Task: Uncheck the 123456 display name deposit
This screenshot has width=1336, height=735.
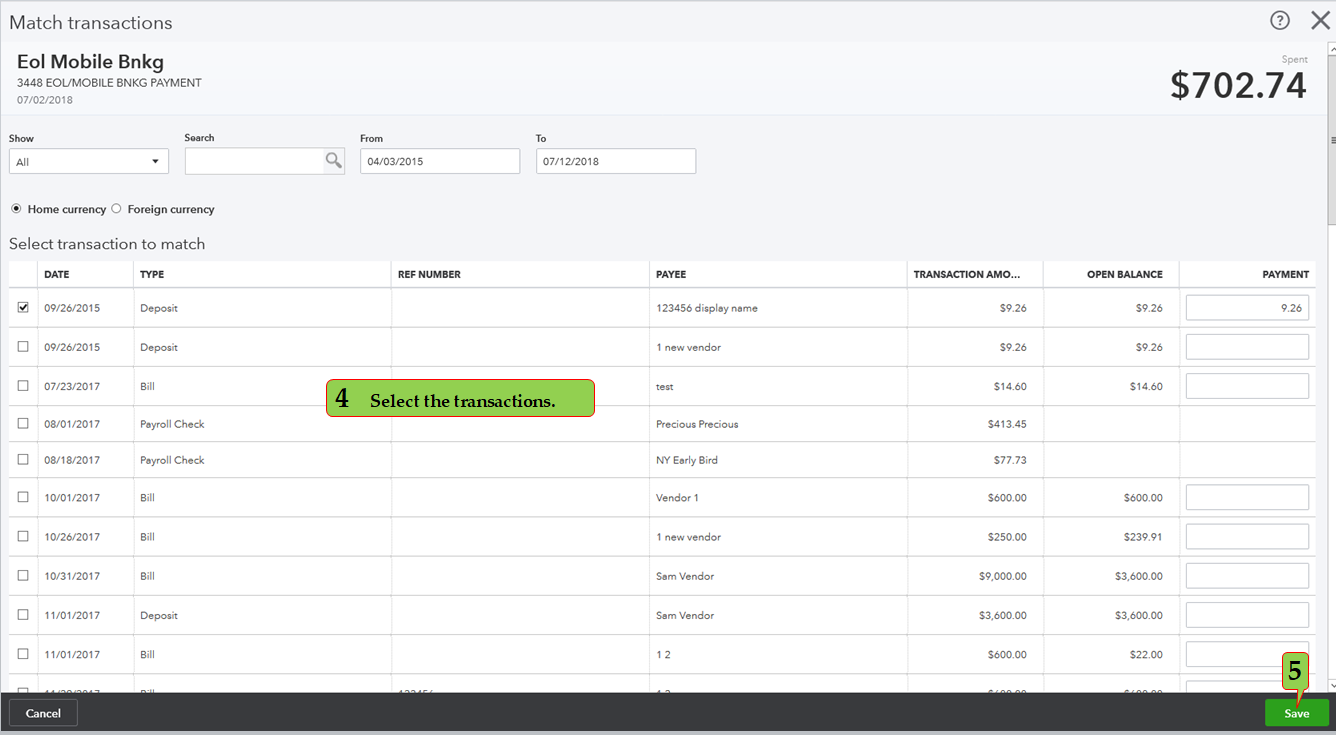Action: pyautogui.click(x=22, y=307)
